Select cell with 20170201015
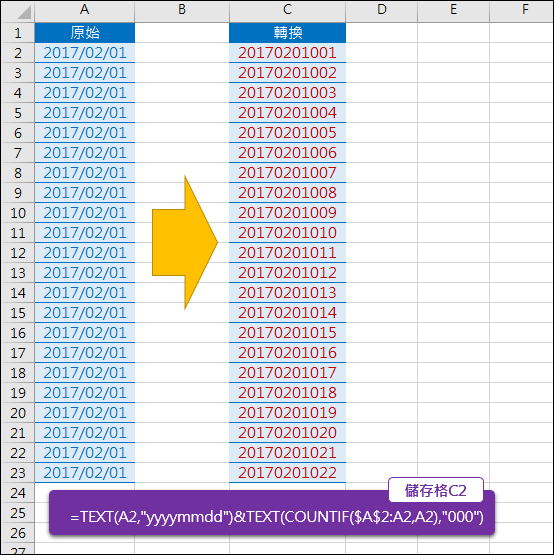The image size is (554, 555). point(287,333)
